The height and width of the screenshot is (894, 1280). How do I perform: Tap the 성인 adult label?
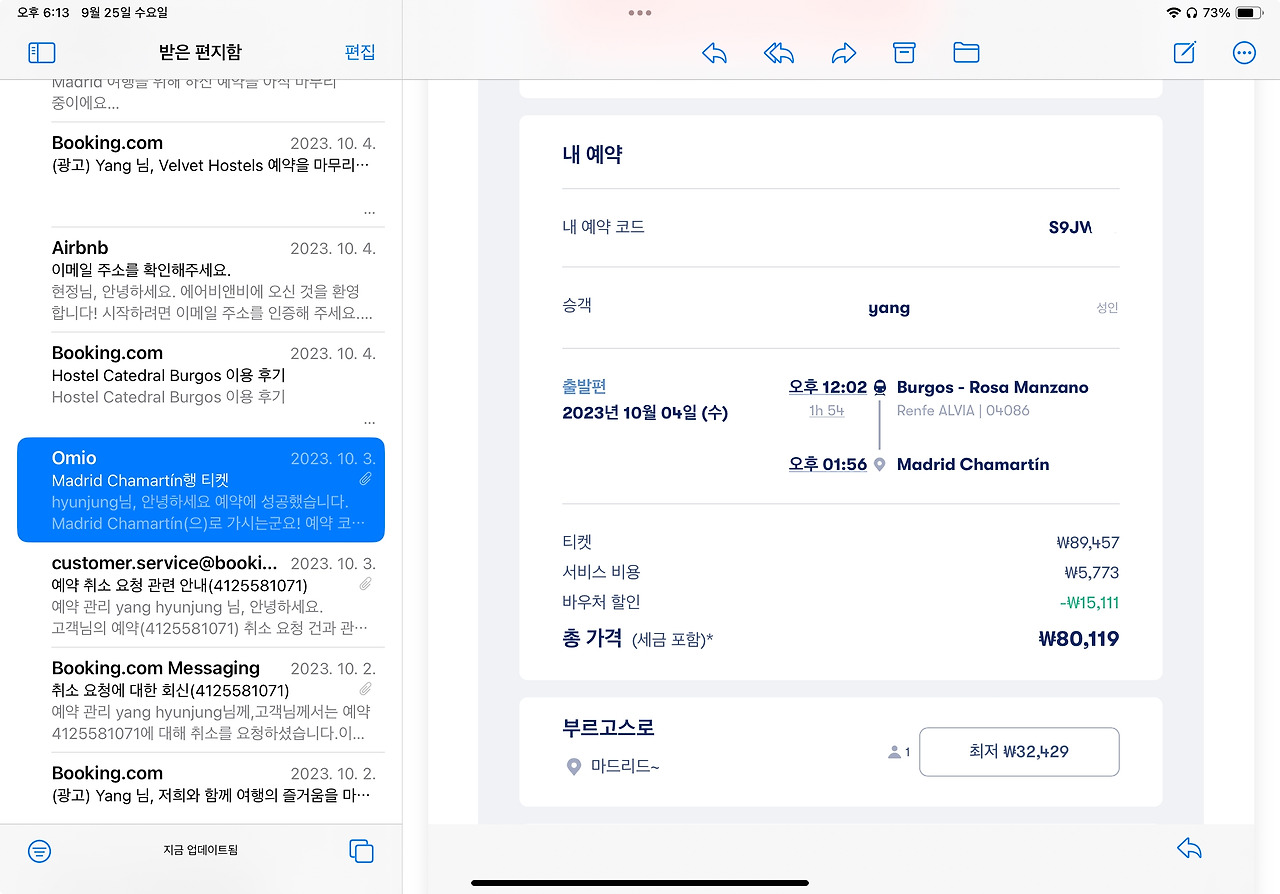[x=1107, y=308]
